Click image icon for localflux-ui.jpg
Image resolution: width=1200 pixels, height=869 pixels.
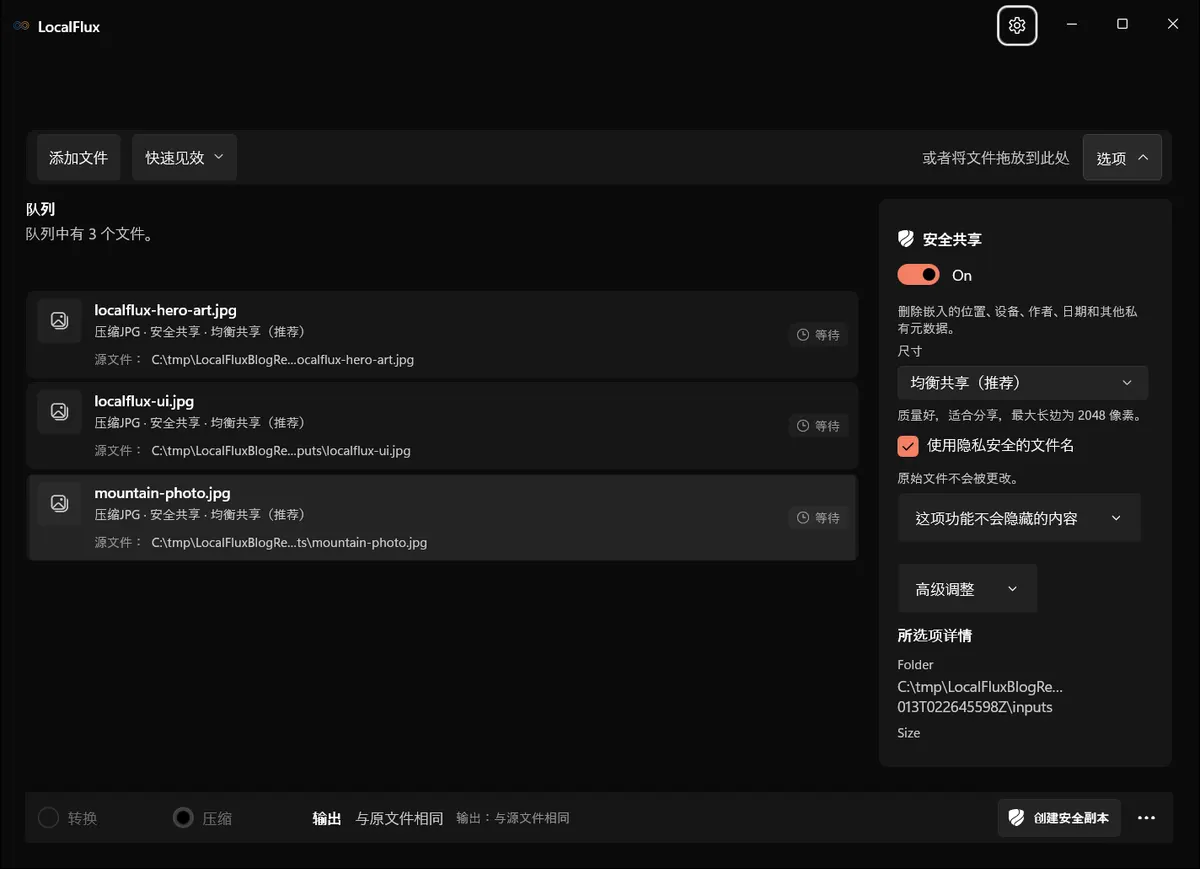(59, 411)
